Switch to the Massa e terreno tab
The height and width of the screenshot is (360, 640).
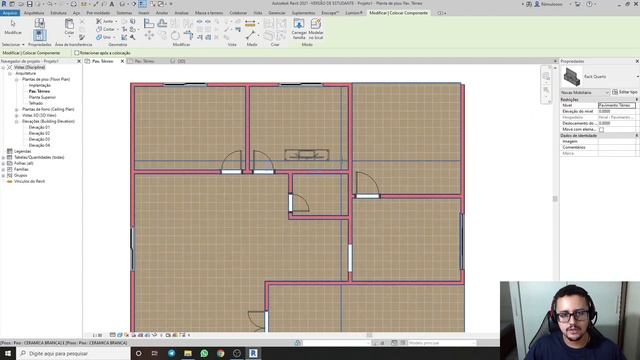(209, 13)
